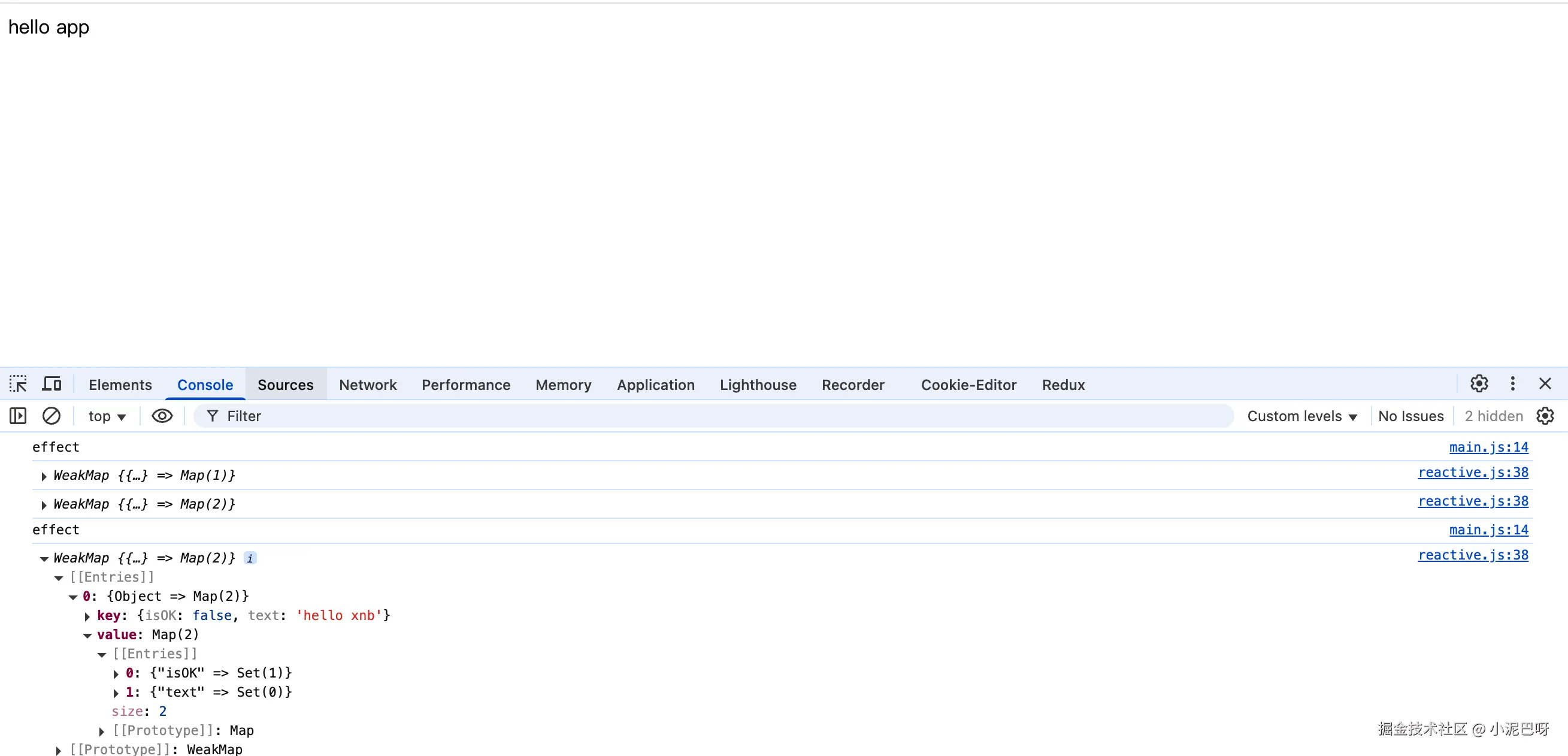Toggle the device toolbar icon

click(x=52, y=384)
